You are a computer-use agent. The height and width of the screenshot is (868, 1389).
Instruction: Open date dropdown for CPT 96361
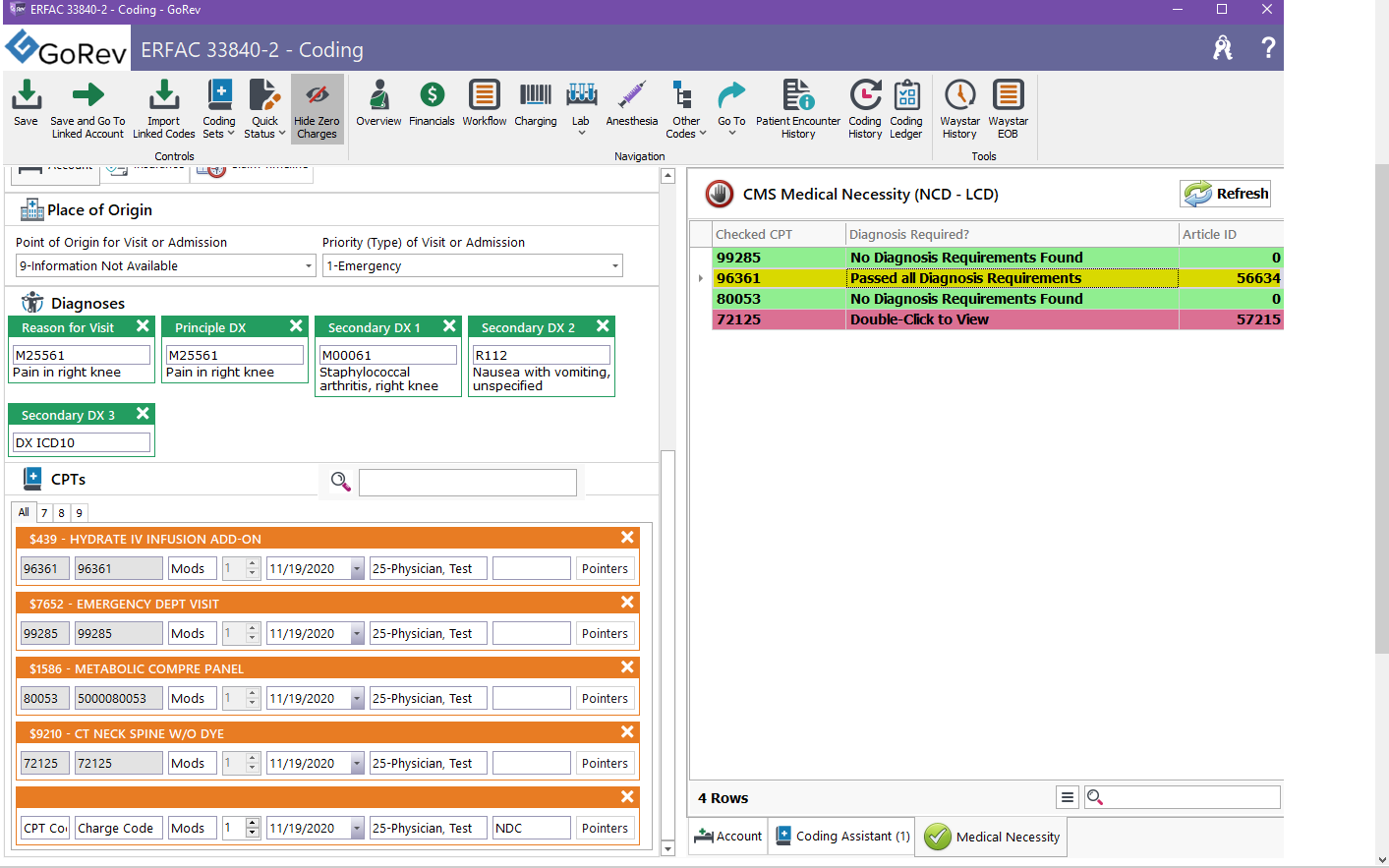tap(357, 569)
